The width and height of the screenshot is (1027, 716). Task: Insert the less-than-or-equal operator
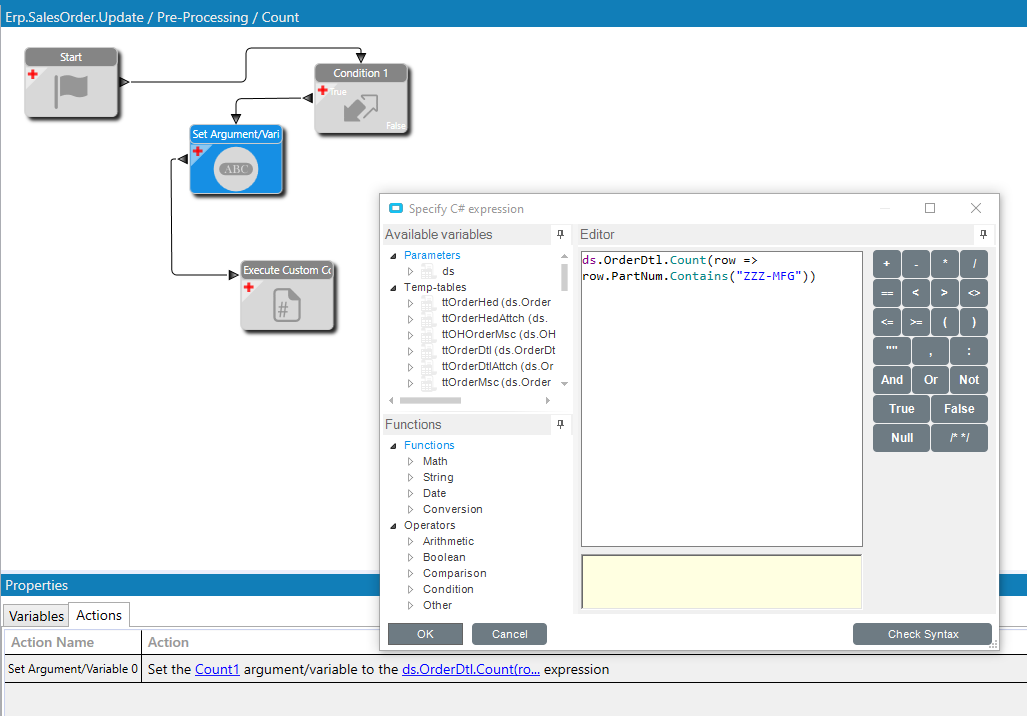click(x=887, y=322)
